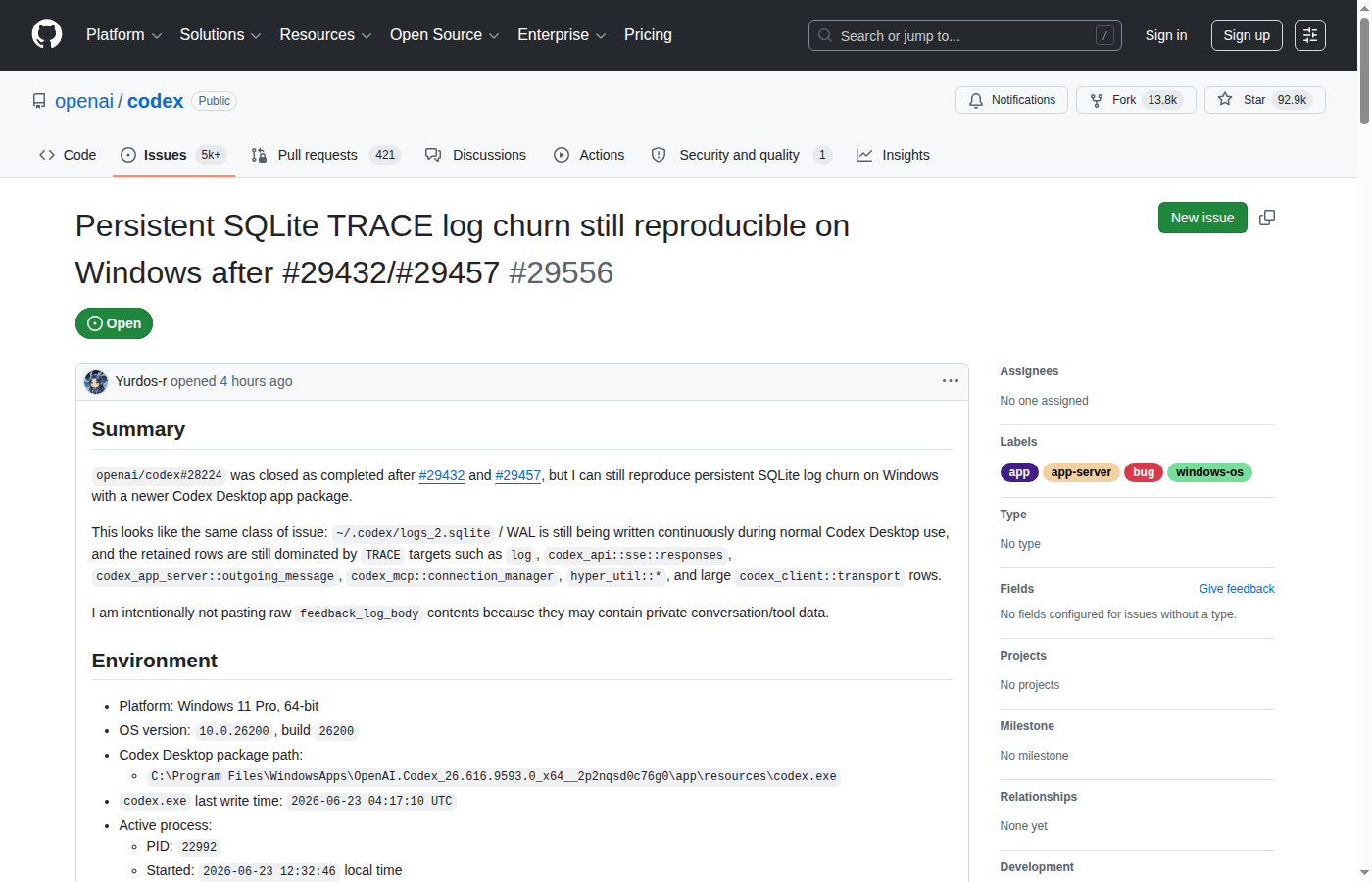Click the Sign in link
Screen dimensions: 1372x882
point(1166,35)
